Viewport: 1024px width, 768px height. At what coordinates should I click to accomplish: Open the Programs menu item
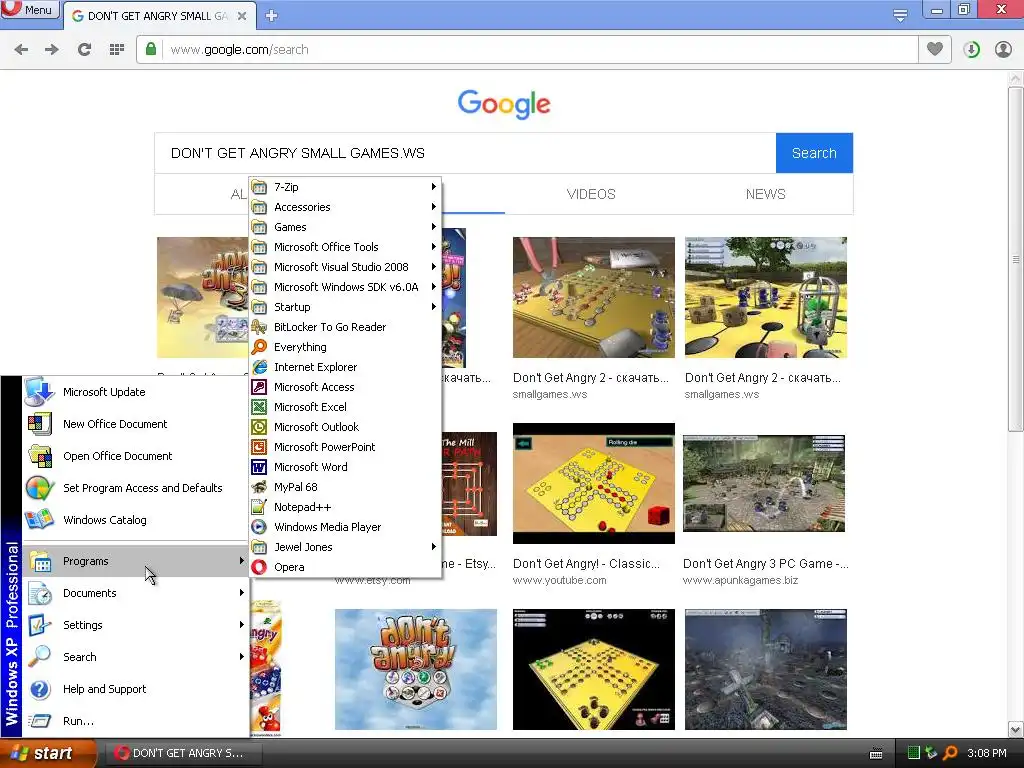point(135,561)
